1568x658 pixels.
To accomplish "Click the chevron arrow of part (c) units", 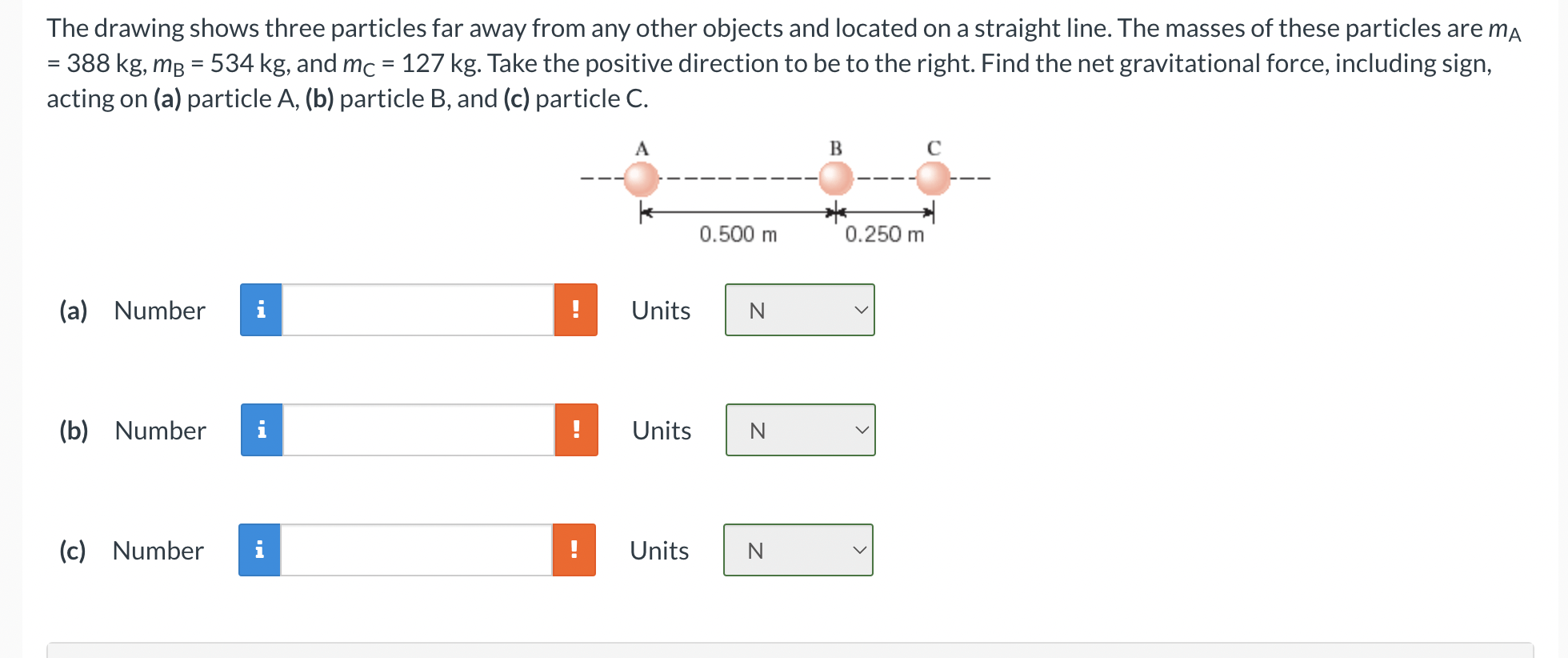I will pos(859,550).
